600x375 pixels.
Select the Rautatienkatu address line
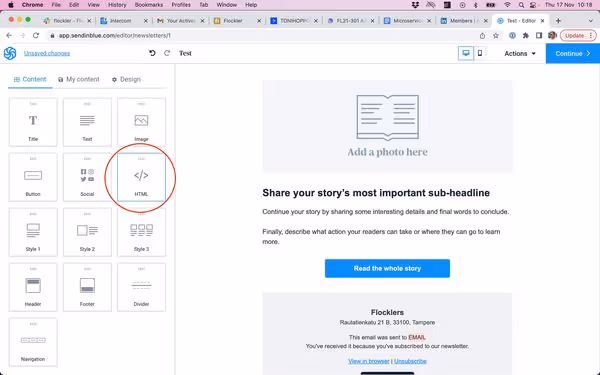[387, 323]
